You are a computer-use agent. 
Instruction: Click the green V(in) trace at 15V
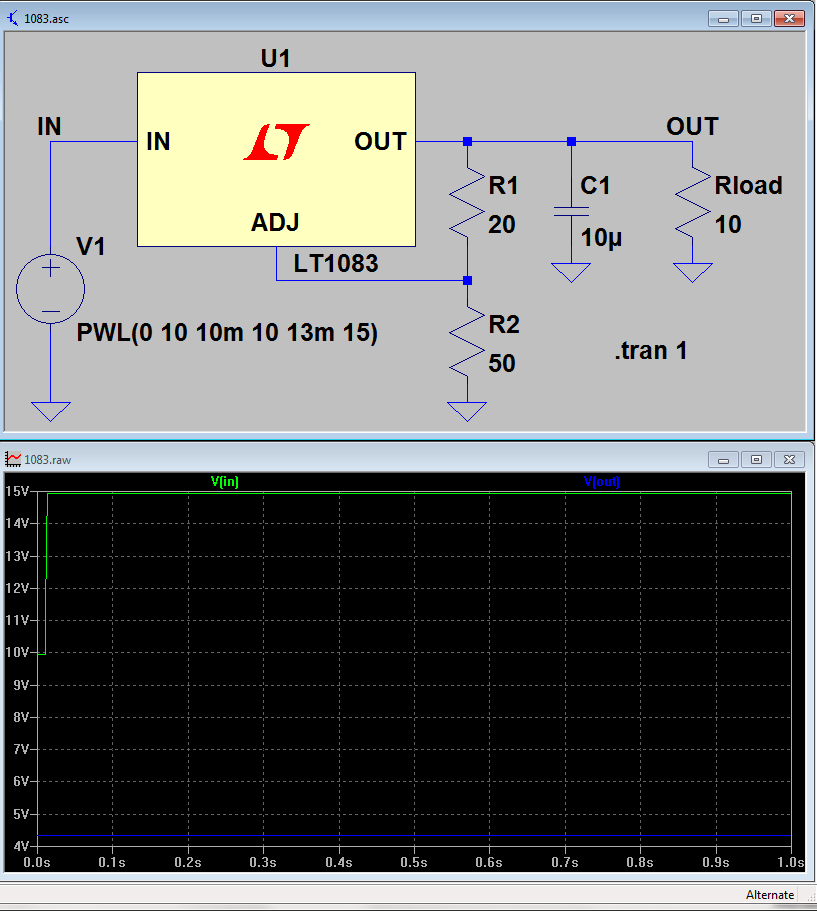tap(418, 493)
